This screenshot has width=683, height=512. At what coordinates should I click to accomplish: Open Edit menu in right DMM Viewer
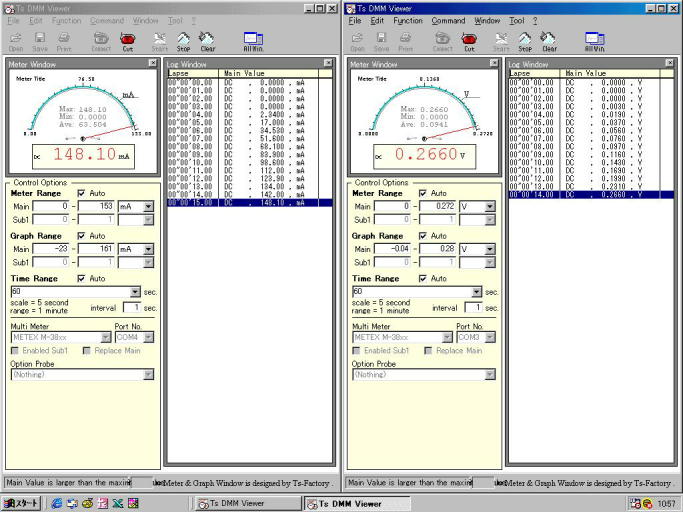click(x=377, y=20)
